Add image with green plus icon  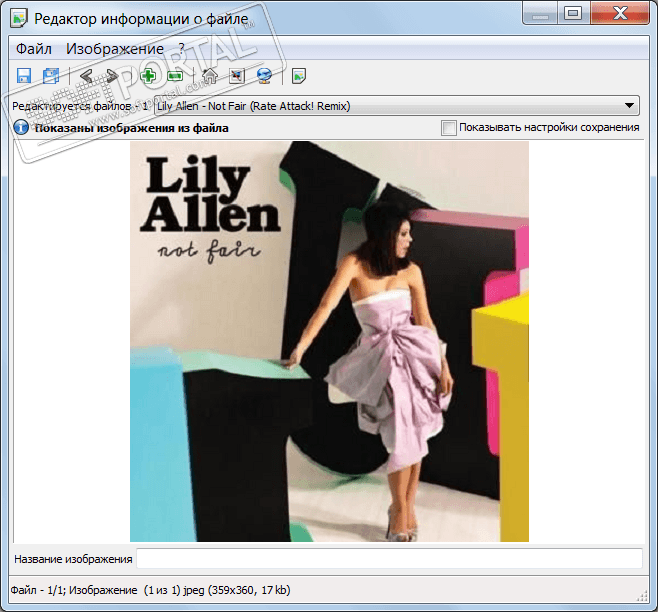(x=148, y=76)
